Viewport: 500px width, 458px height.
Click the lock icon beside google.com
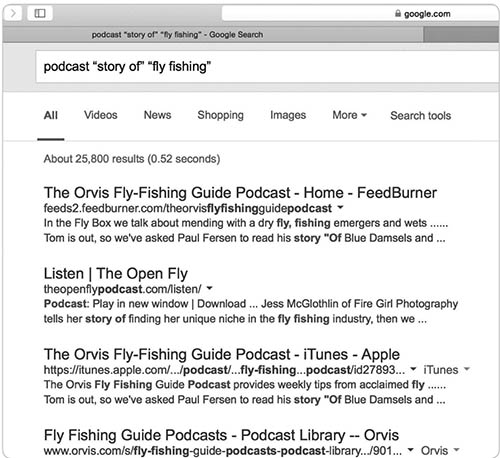coord(398,13)
